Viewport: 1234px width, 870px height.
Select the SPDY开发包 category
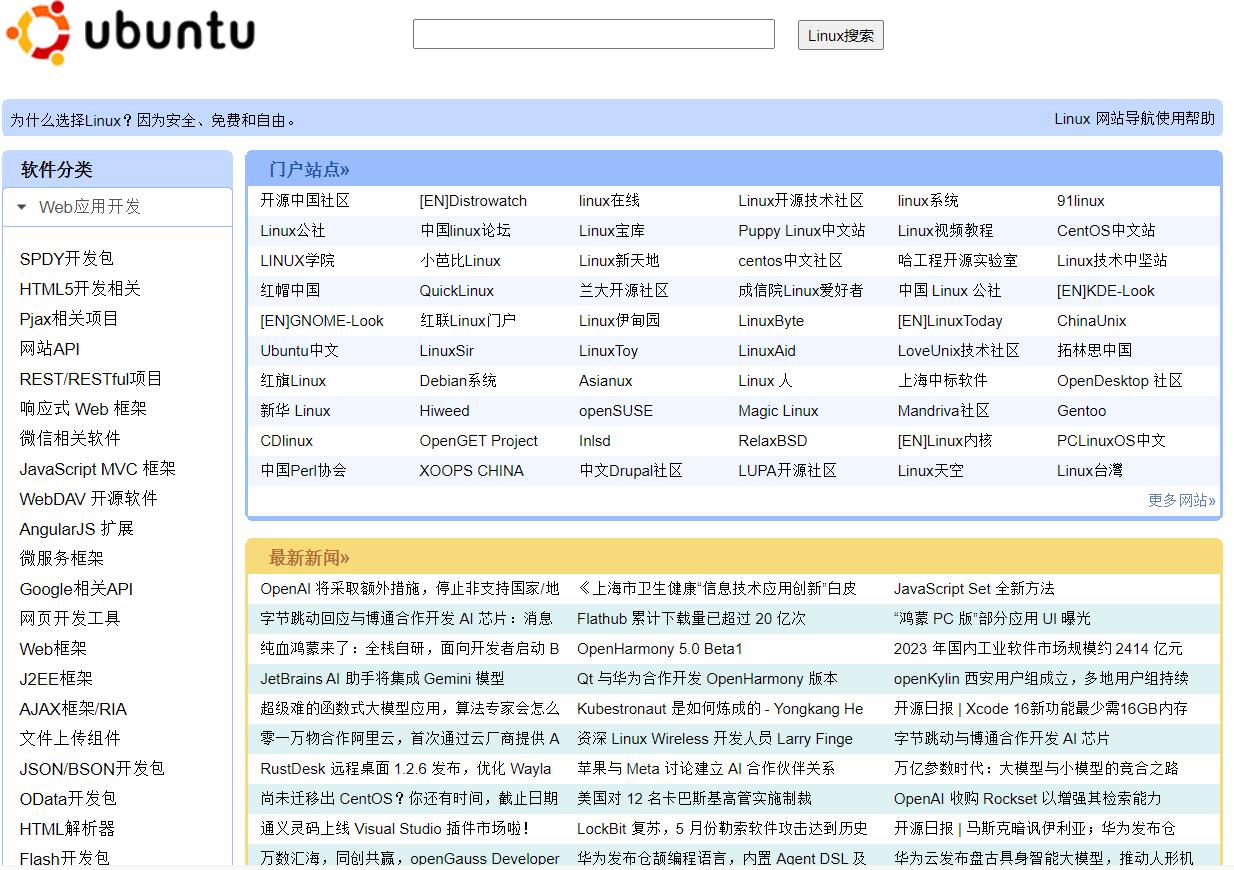(67, 259)
